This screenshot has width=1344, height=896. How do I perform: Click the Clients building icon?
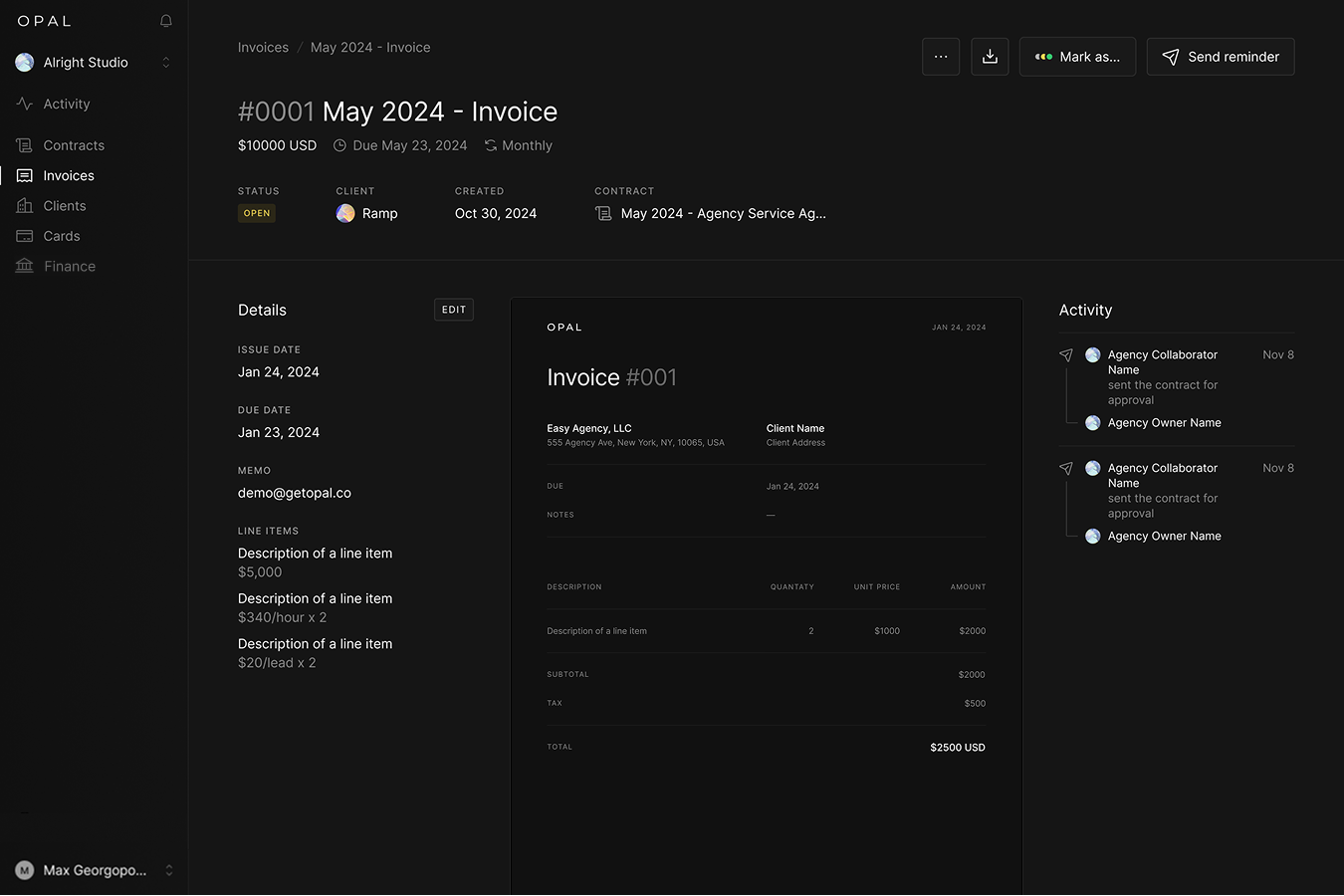click(25, 206)
